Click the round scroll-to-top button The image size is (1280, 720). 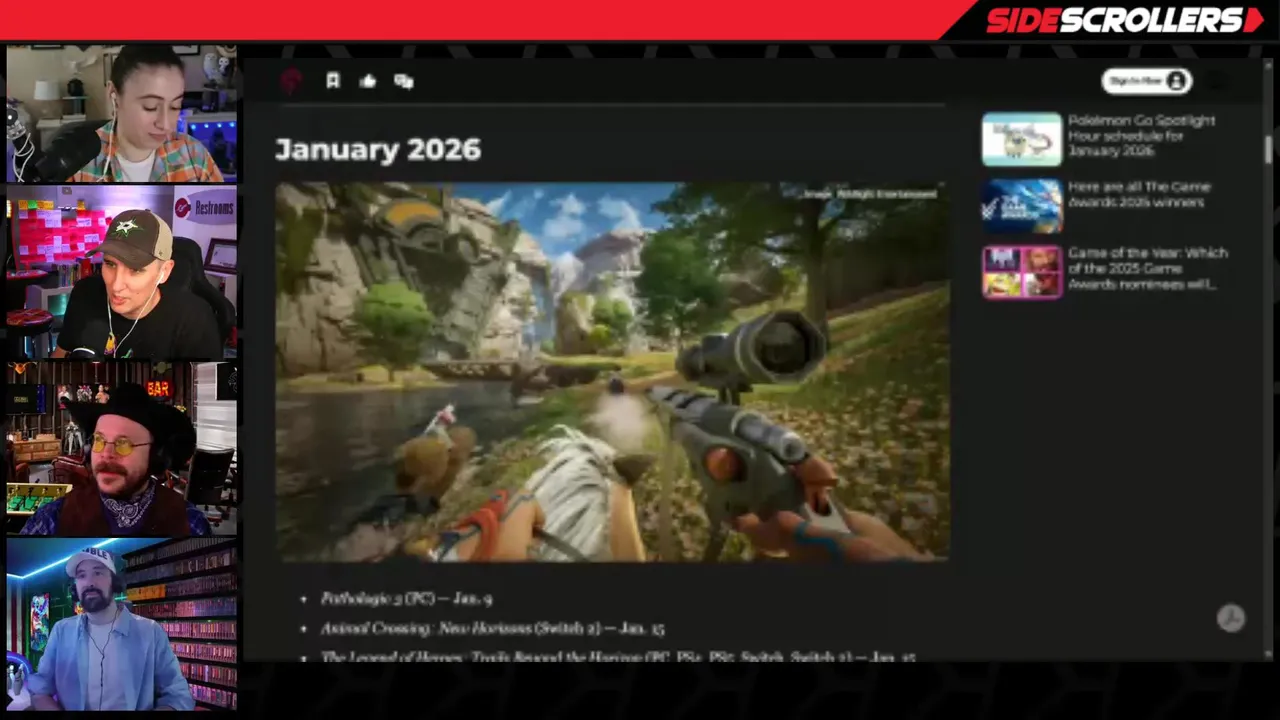[1231, 618]
